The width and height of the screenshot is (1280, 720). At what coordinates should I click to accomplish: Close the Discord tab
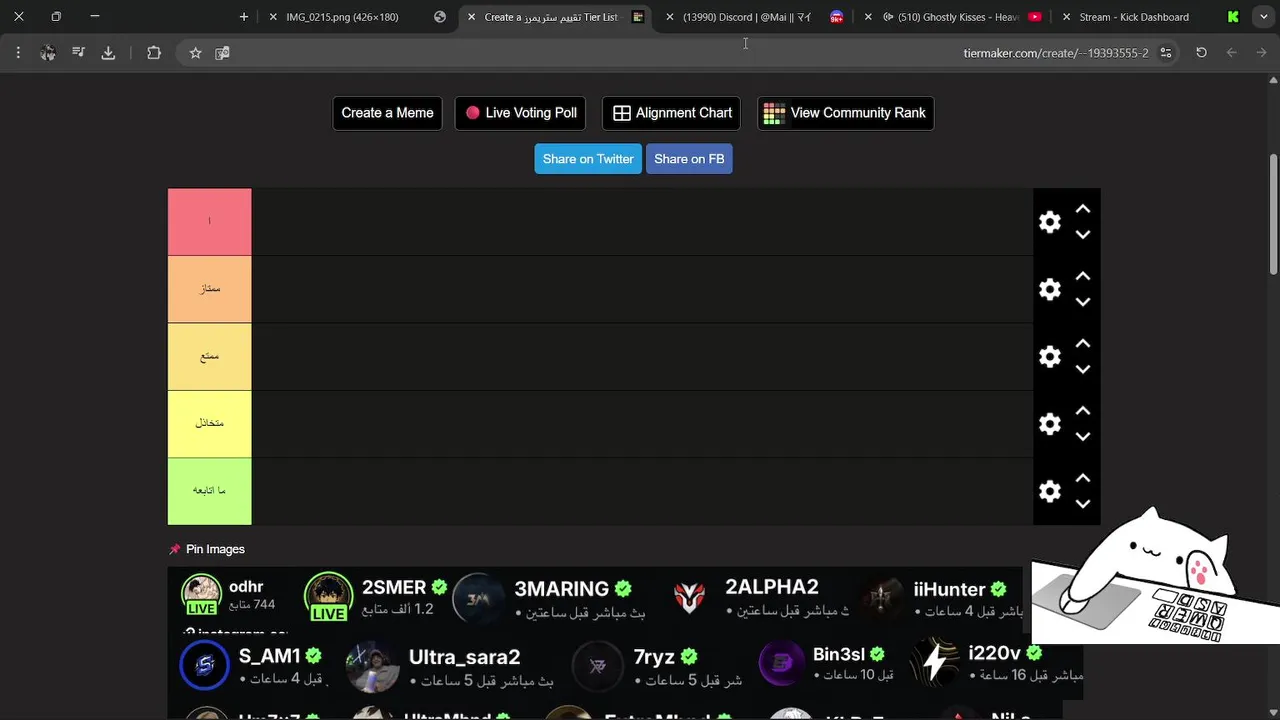point(670,17)
